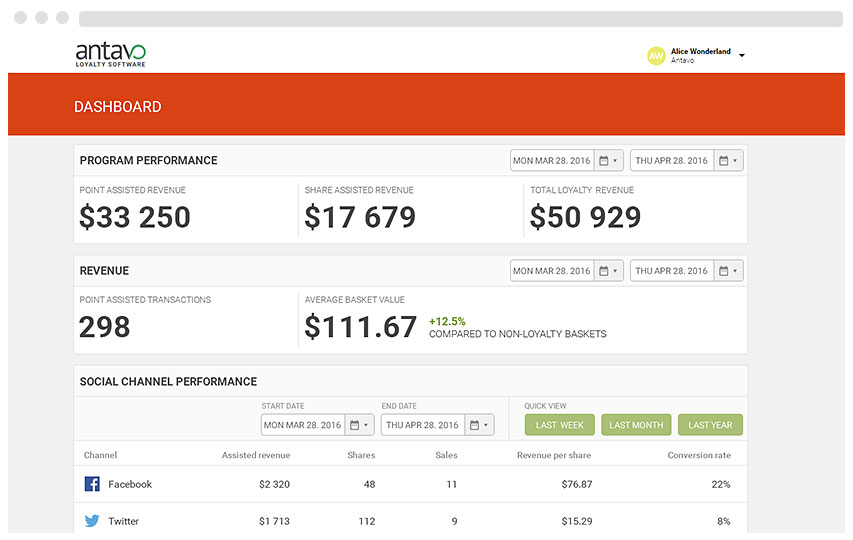853x540 pixels.
Task: Click the Revenue end date field
Action: [x=672, y=271]
